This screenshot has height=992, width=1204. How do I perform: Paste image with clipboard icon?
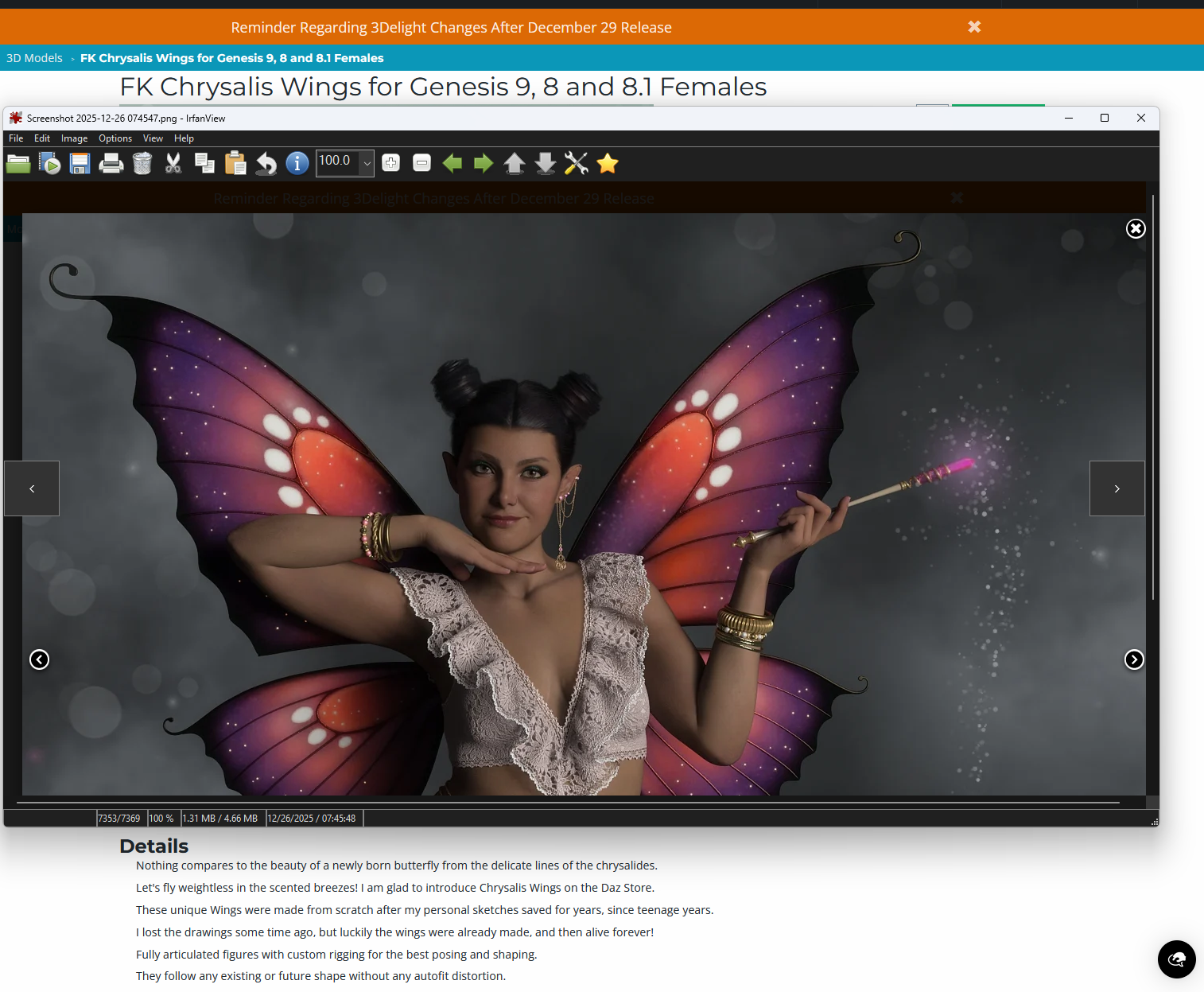click(x=235, y=164)
